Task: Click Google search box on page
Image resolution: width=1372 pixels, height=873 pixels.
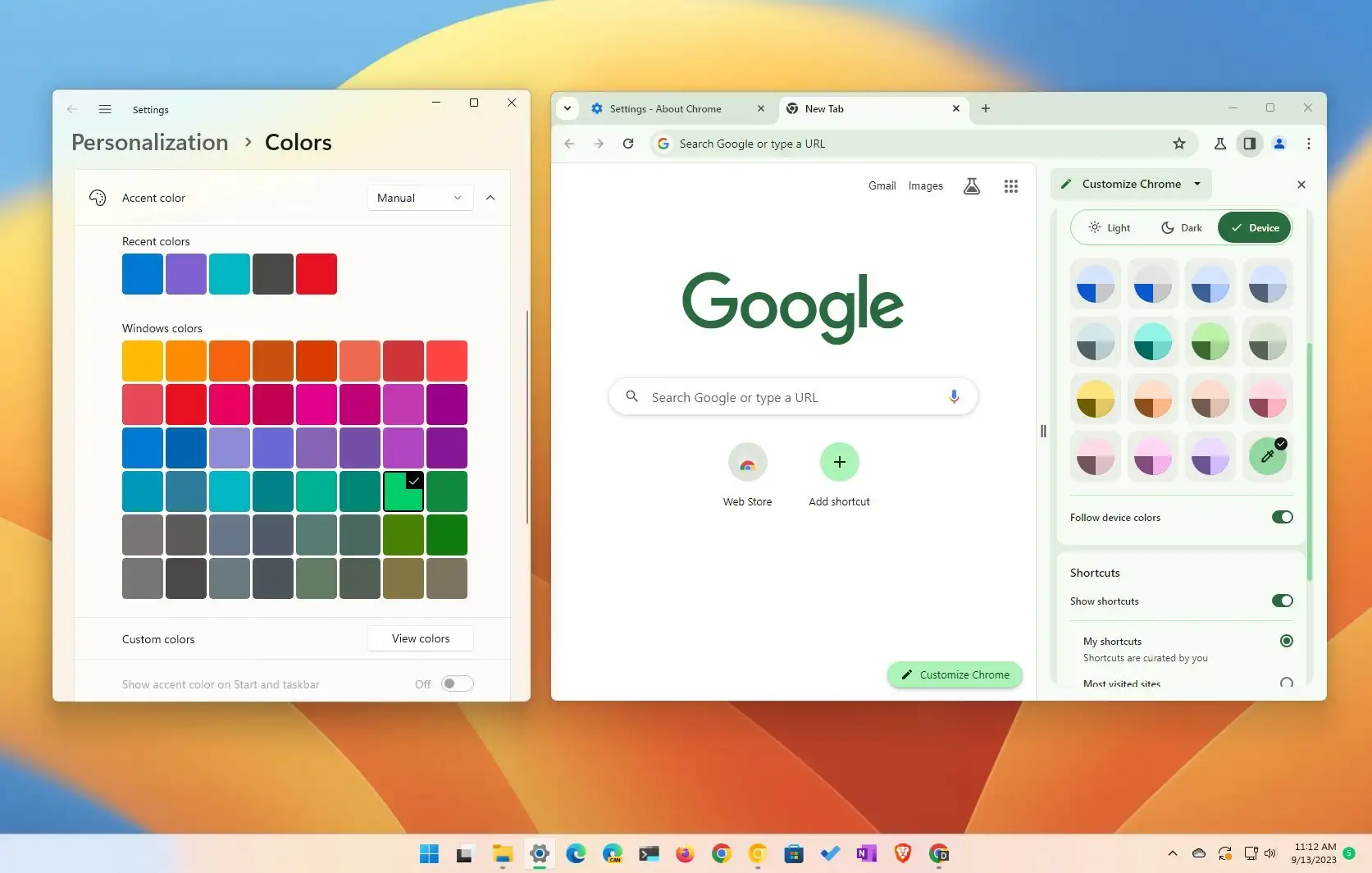Action: point(793,397)
